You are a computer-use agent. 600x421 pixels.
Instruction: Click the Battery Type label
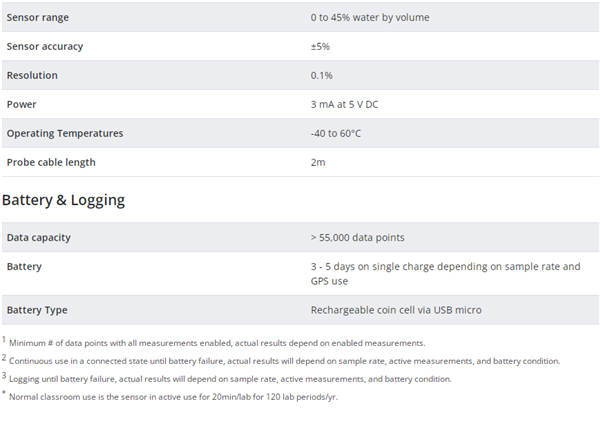point(37,310)
